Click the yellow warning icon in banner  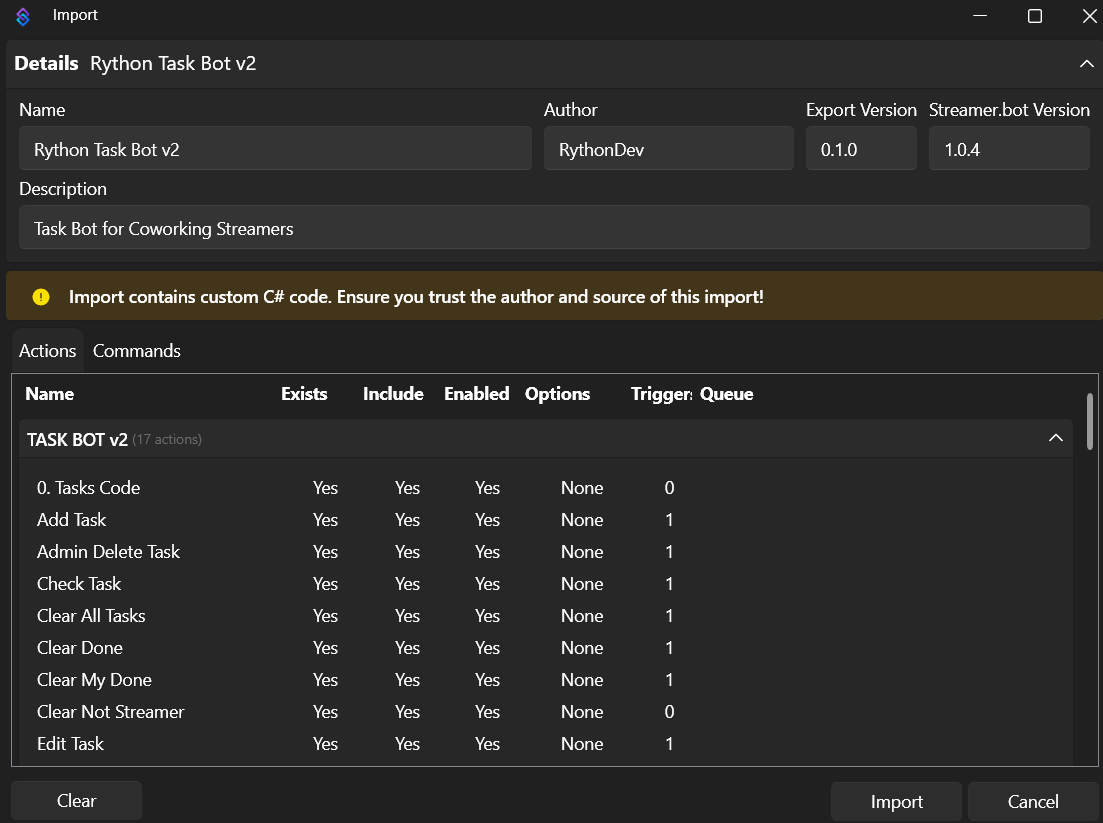pos(41,297)
